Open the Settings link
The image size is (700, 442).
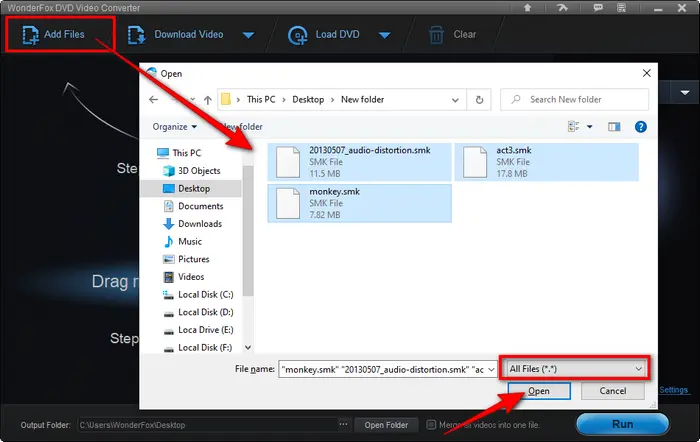click(x=673, y=390)
